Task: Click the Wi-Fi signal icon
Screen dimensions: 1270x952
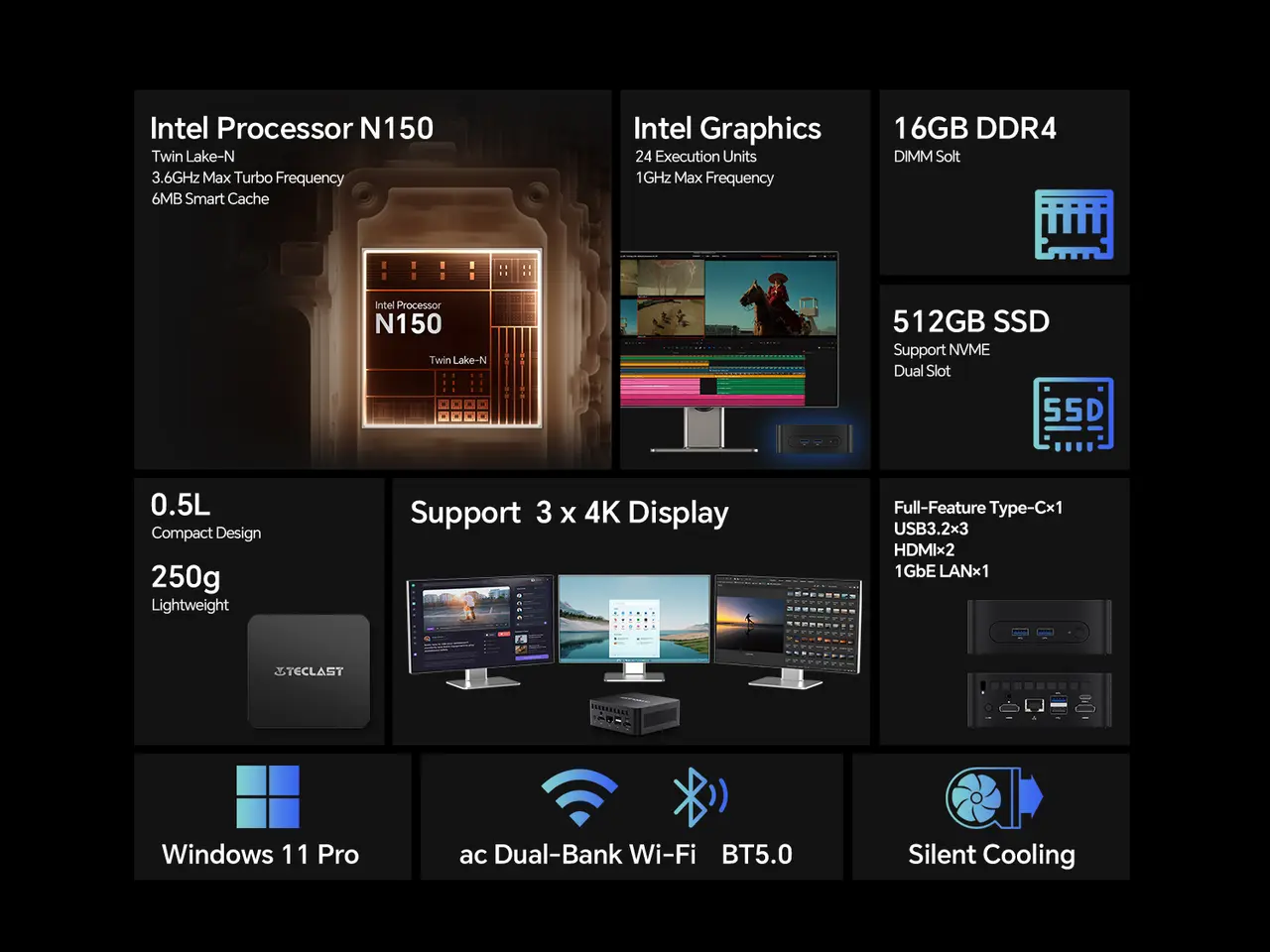Action: [x=579, y=797]
